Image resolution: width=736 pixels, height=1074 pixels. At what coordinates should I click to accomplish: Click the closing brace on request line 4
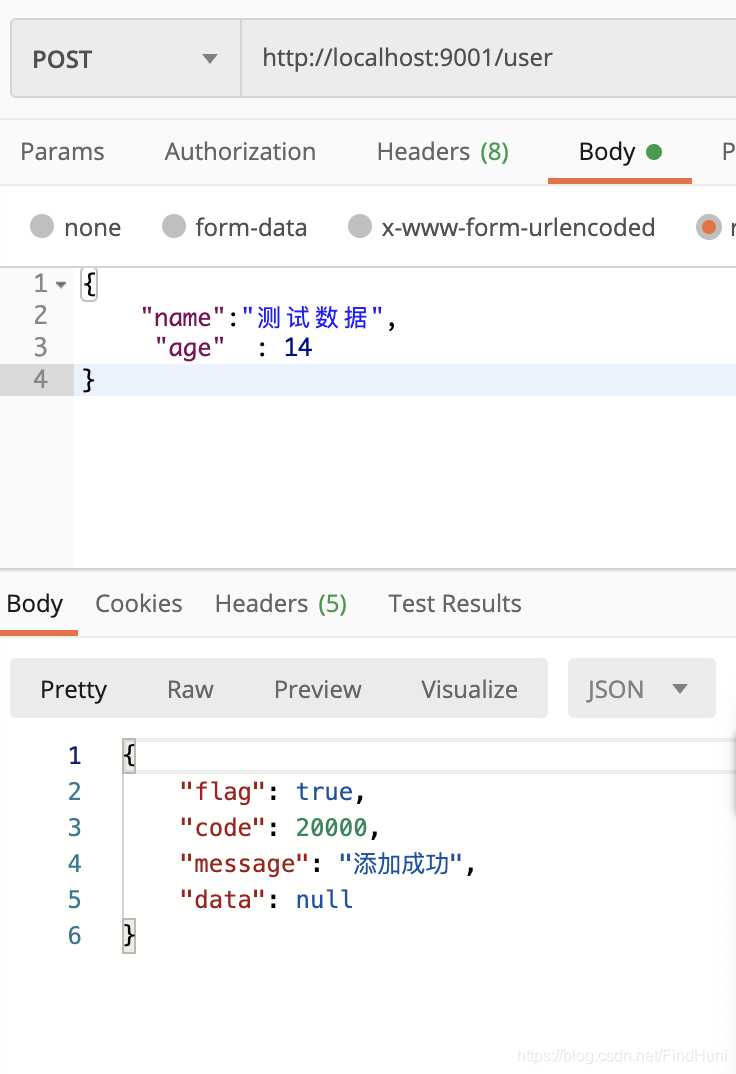pyautogui.click(x=88, y=379)
